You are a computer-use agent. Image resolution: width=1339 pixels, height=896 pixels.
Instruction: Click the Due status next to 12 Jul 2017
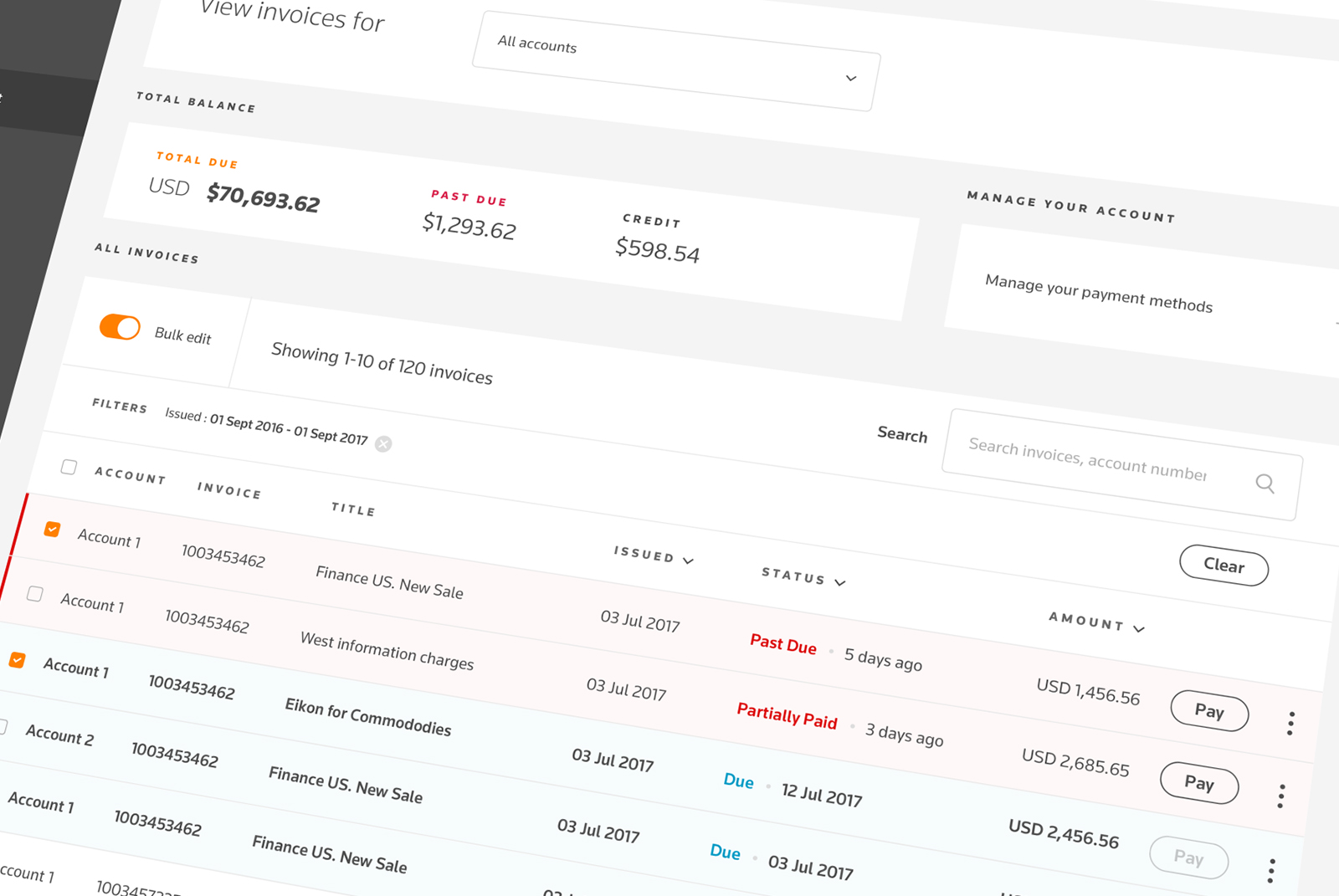click(738, 781)
